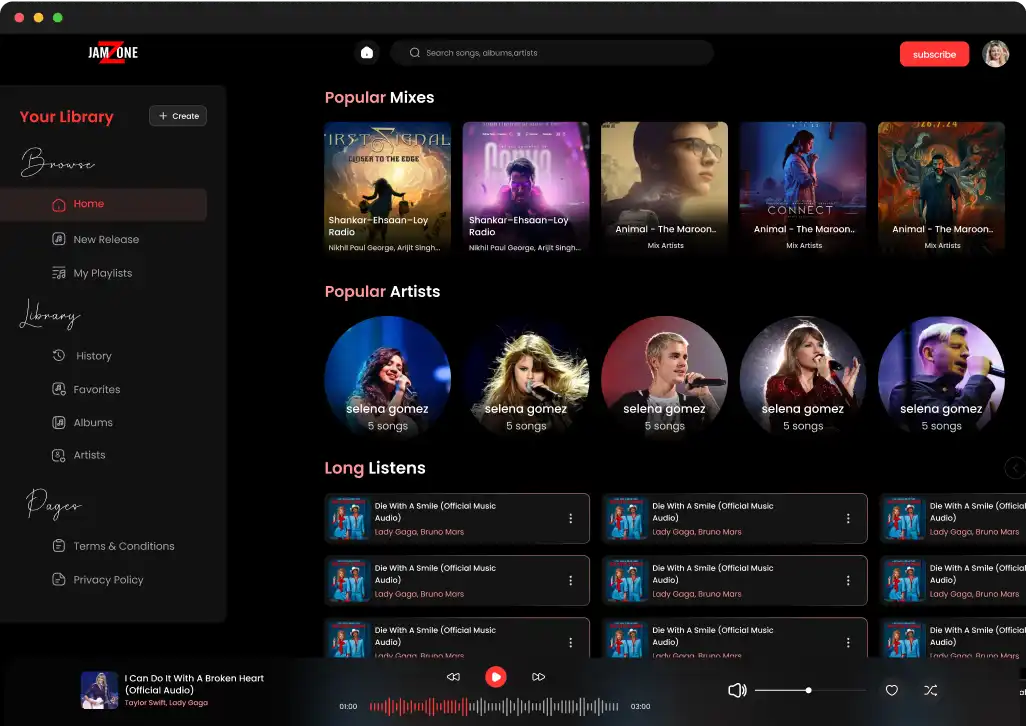The height and width of the screenshot is (726, 1026).
Task: Open options for third row, second column song
Action: (848, 642)
